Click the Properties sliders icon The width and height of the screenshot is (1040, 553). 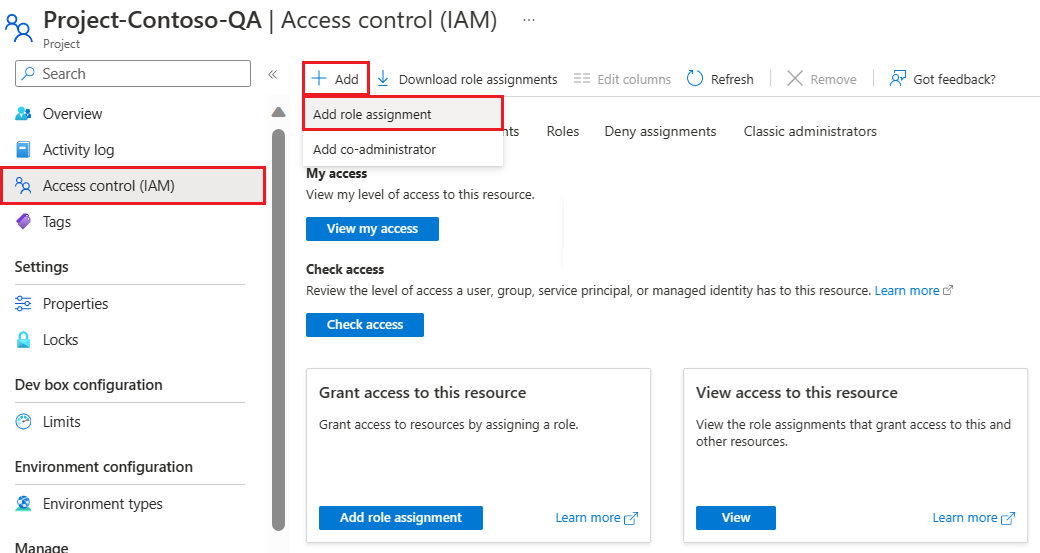click(23, 304)
